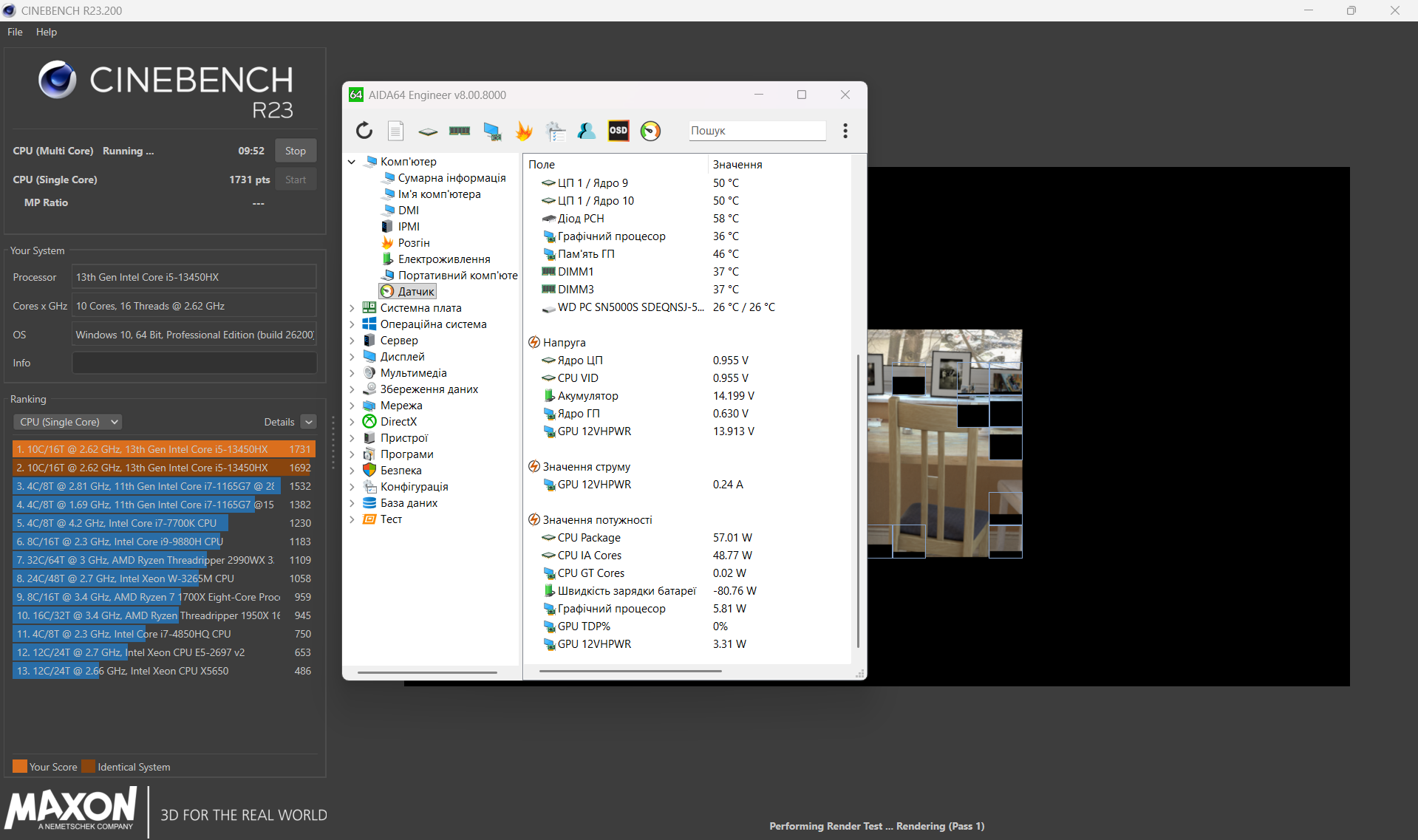
Task: Toggle the ranking Details dropdown arrow
Action: coord(309,422)
